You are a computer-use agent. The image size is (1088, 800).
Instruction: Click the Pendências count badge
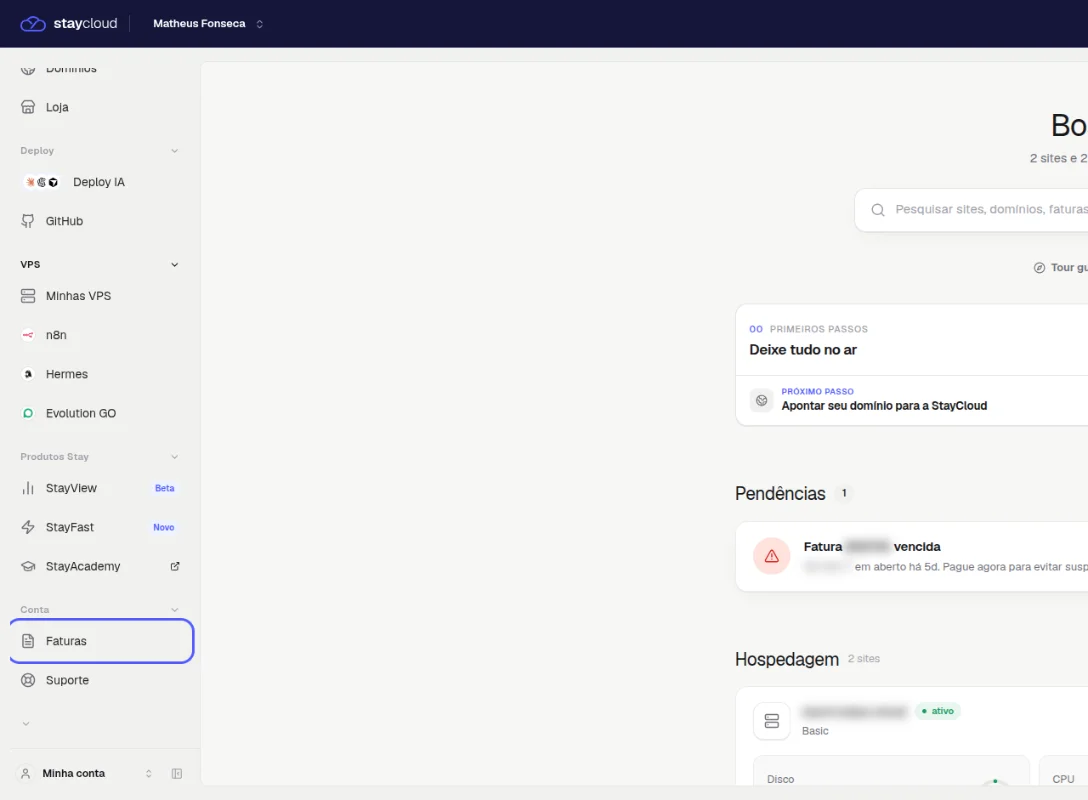(x=844, y=493)
